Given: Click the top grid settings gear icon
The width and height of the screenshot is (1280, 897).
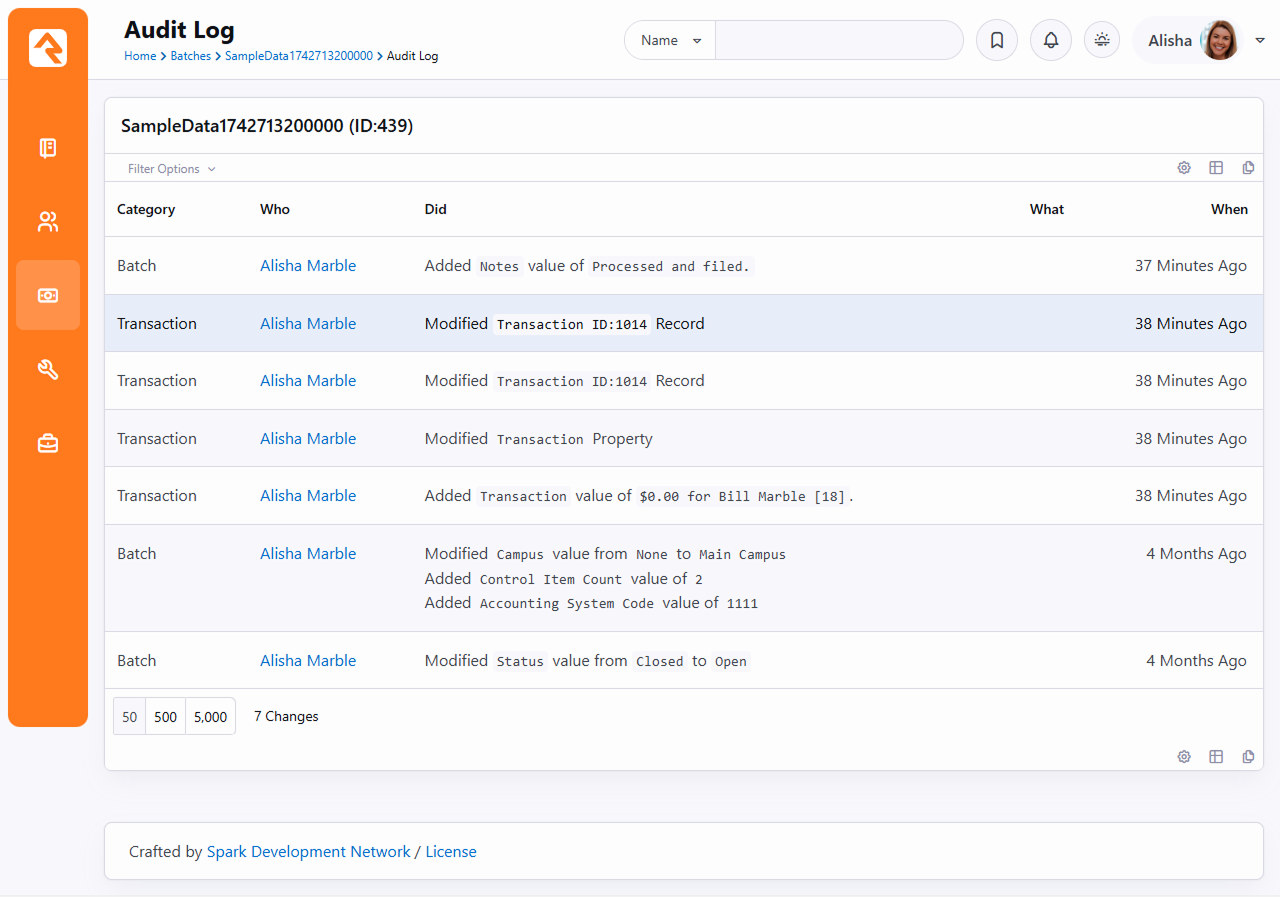Looking at the screenshot, I should [1184, 168].
